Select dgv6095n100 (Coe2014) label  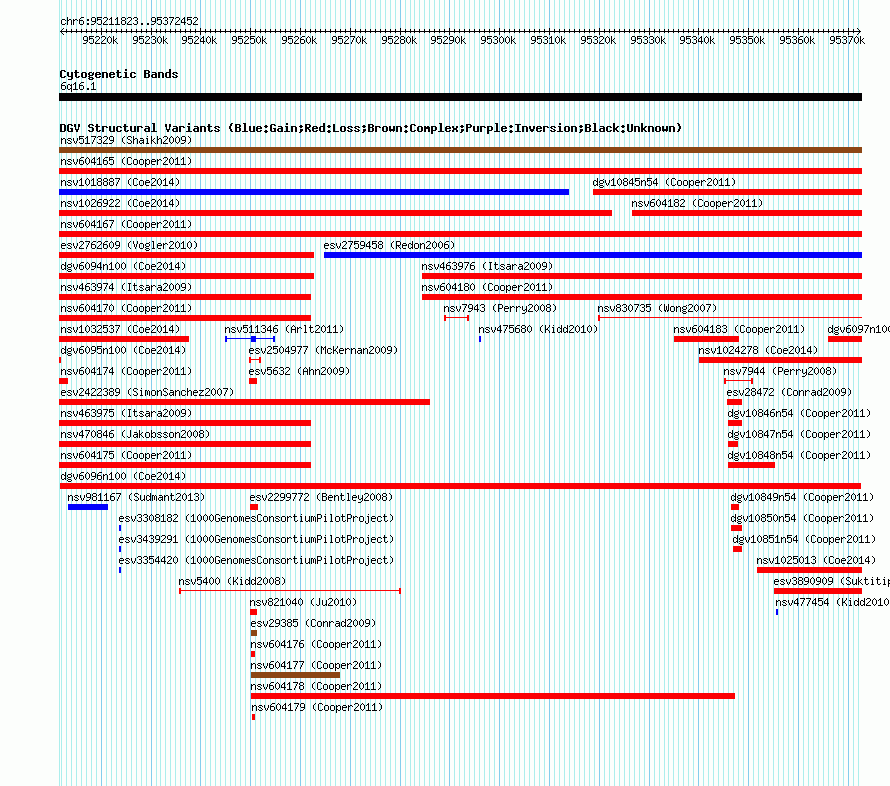[x=123, y=350]
